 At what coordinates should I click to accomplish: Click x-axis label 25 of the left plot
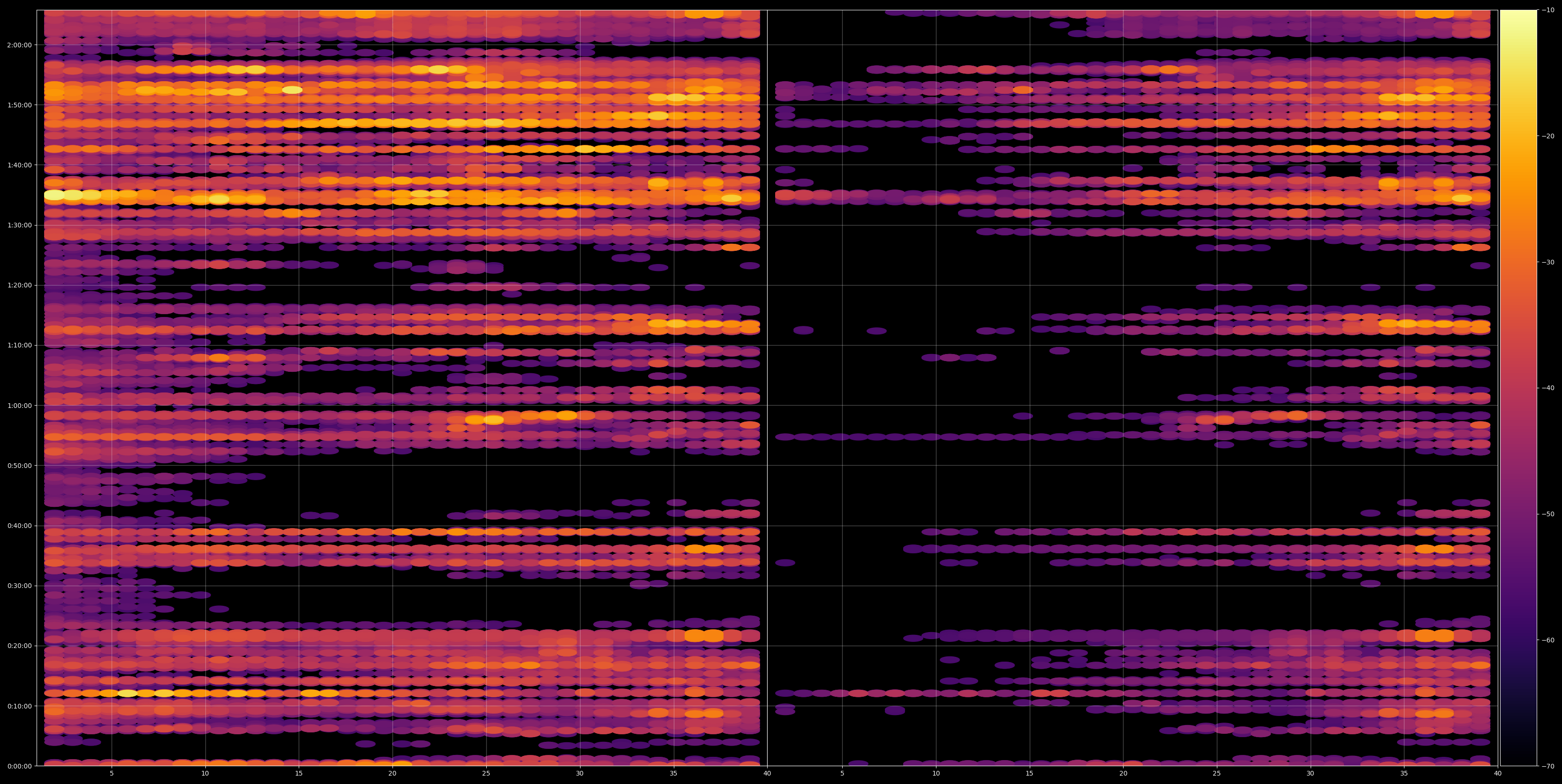tap(486, 774)
